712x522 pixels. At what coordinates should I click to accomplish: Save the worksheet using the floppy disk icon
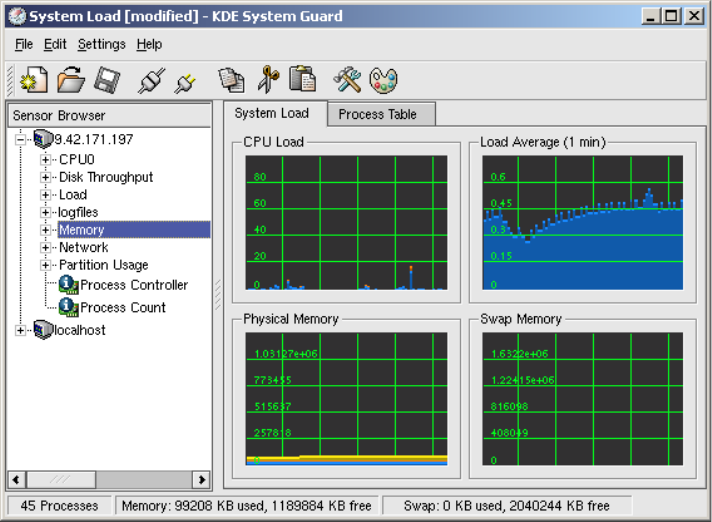(107, 79)
